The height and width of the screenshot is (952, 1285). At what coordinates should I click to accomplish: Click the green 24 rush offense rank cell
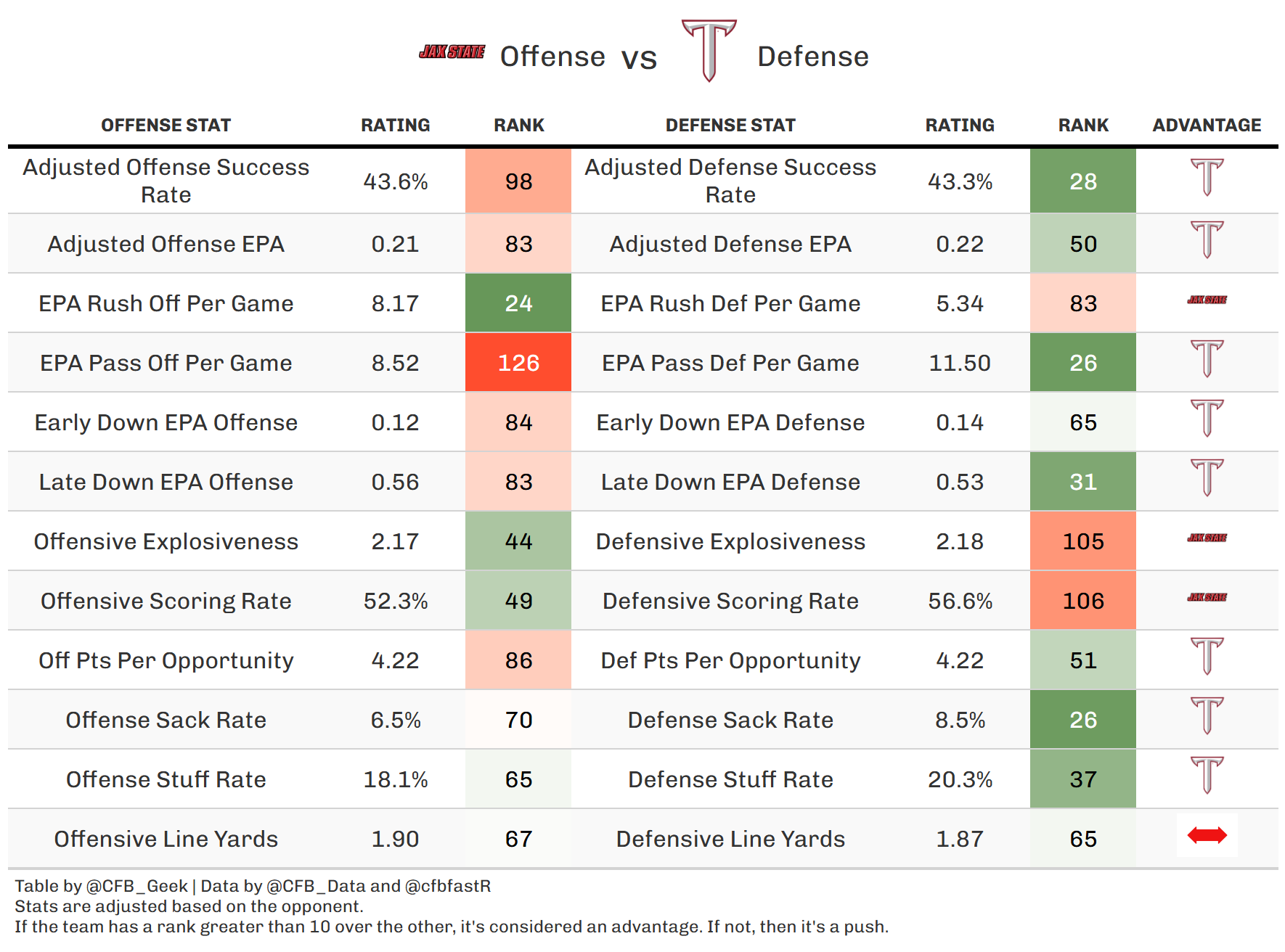click(518, 303)
